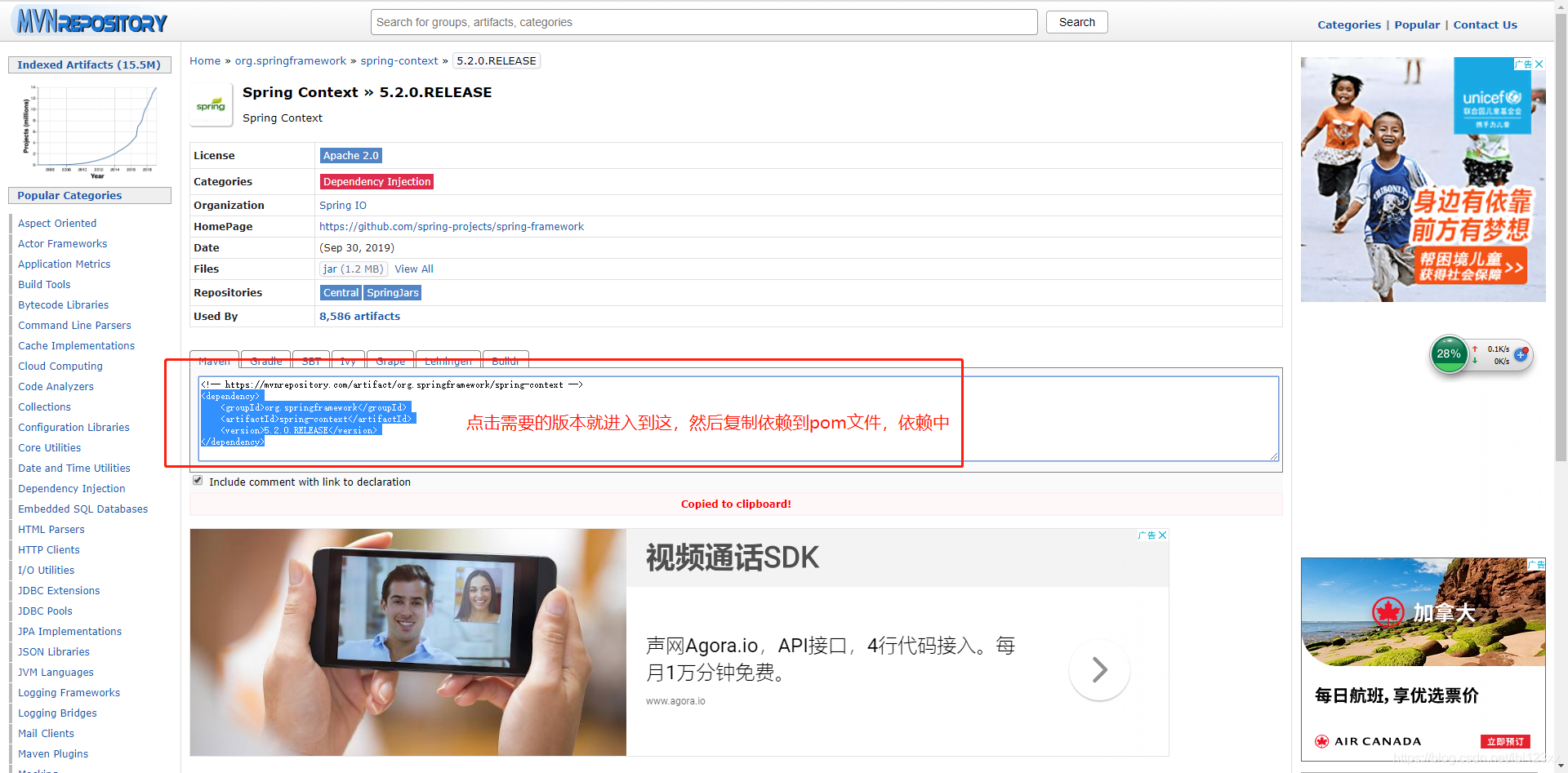
Task: Open Maven Plugins category
Action: (x=53, y=753)
